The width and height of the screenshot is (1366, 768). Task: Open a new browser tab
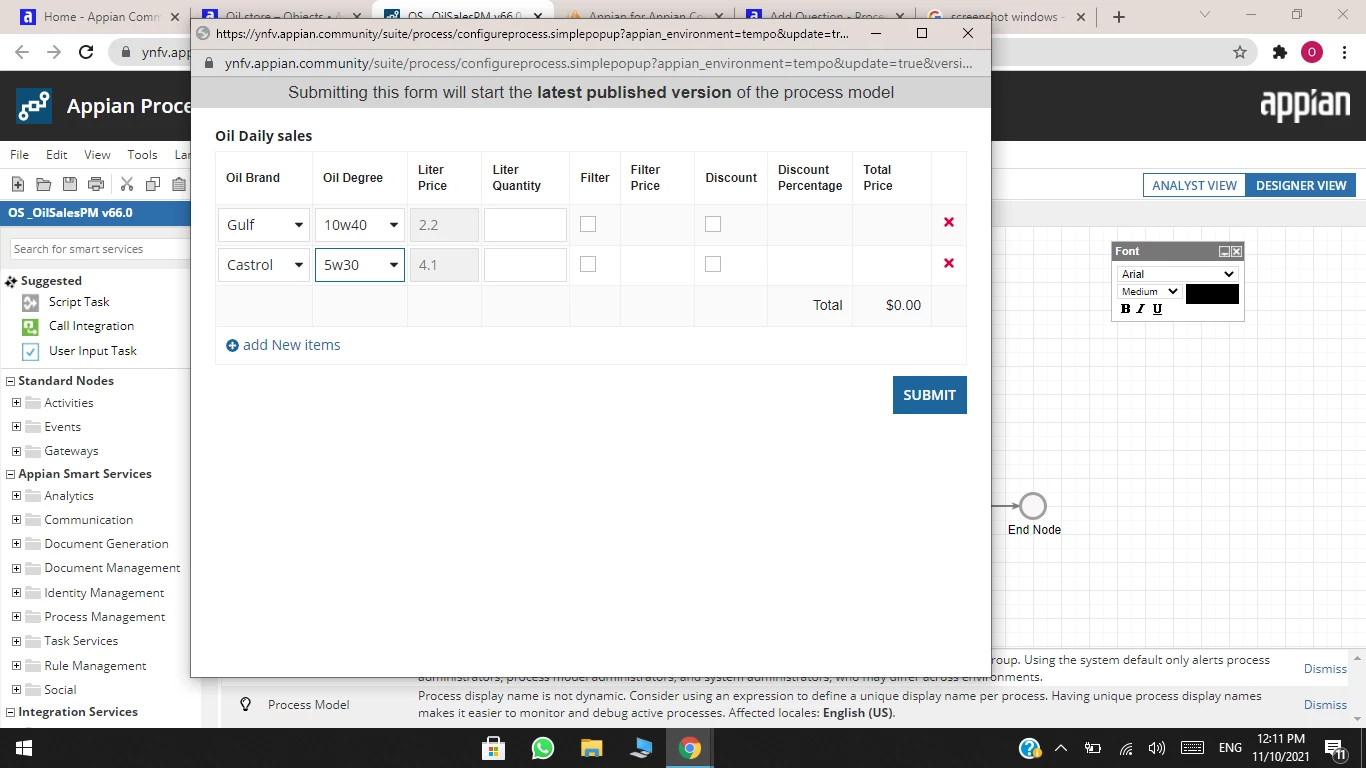[x=1119, y=17]
